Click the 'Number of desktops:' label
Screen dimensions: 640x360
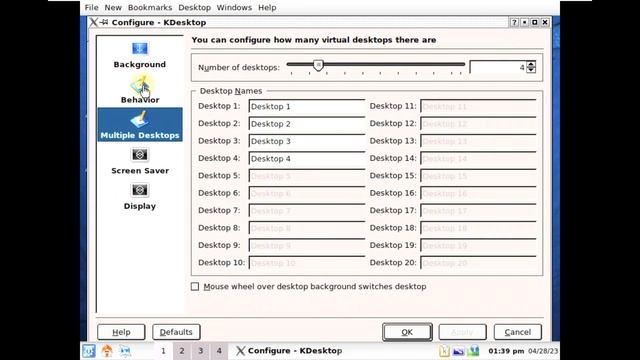(239, 67)
